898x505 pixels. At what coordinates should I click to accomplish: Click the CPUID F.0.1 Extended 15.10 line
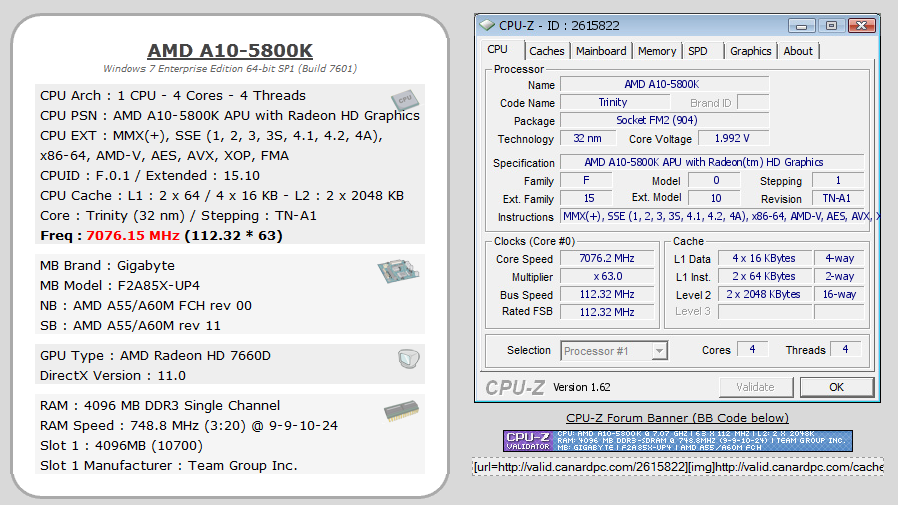coord(150,176)
